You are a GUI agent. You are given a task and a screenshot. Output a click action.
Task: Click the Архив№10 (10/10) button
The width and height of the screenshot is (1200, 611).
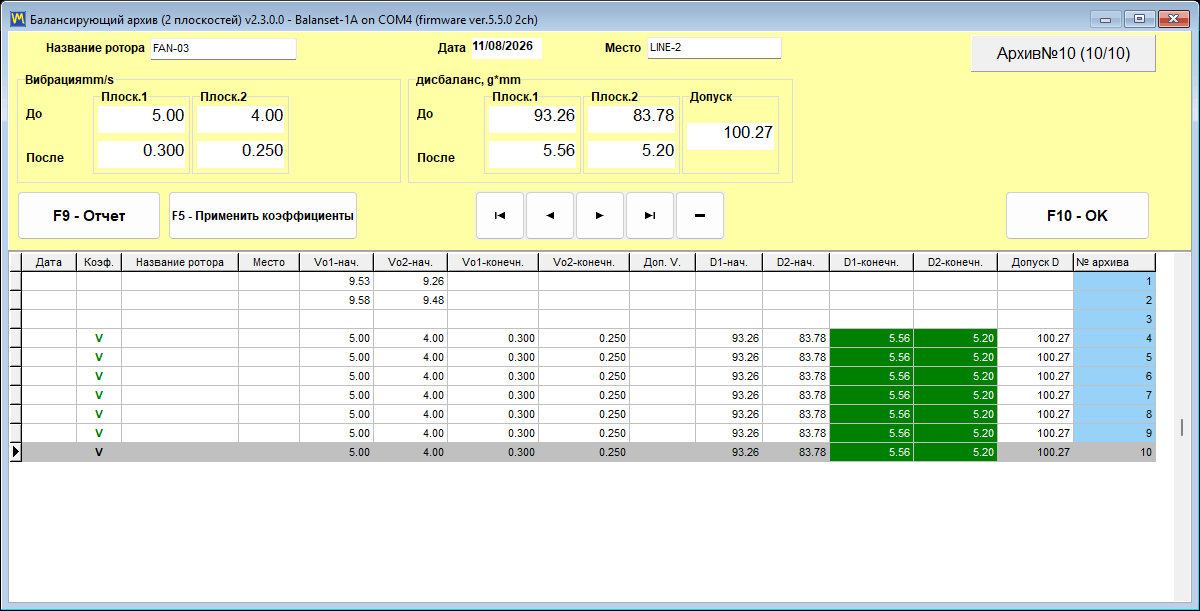[1063, 54]
